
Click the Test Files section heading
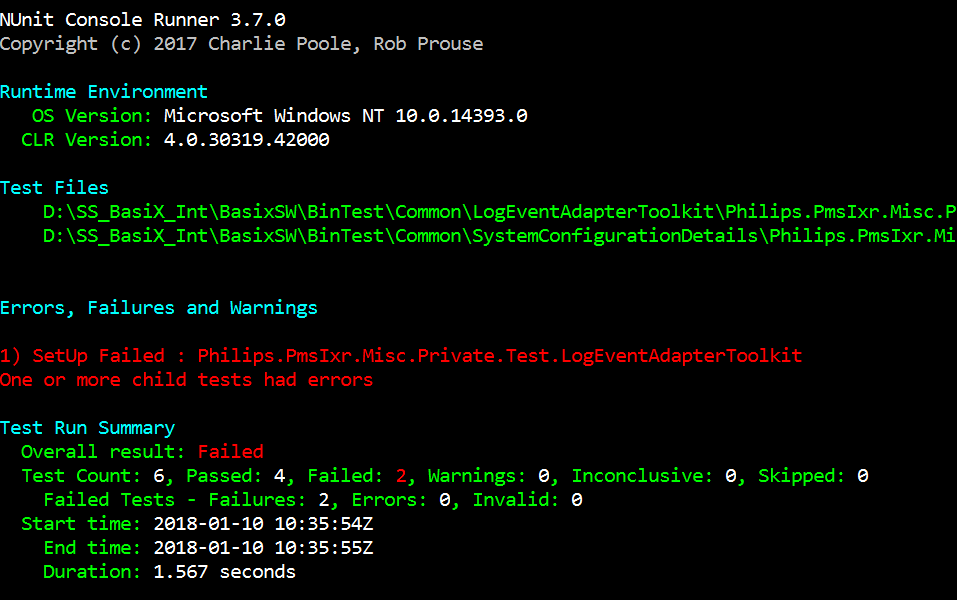click(x=54, y=187)
